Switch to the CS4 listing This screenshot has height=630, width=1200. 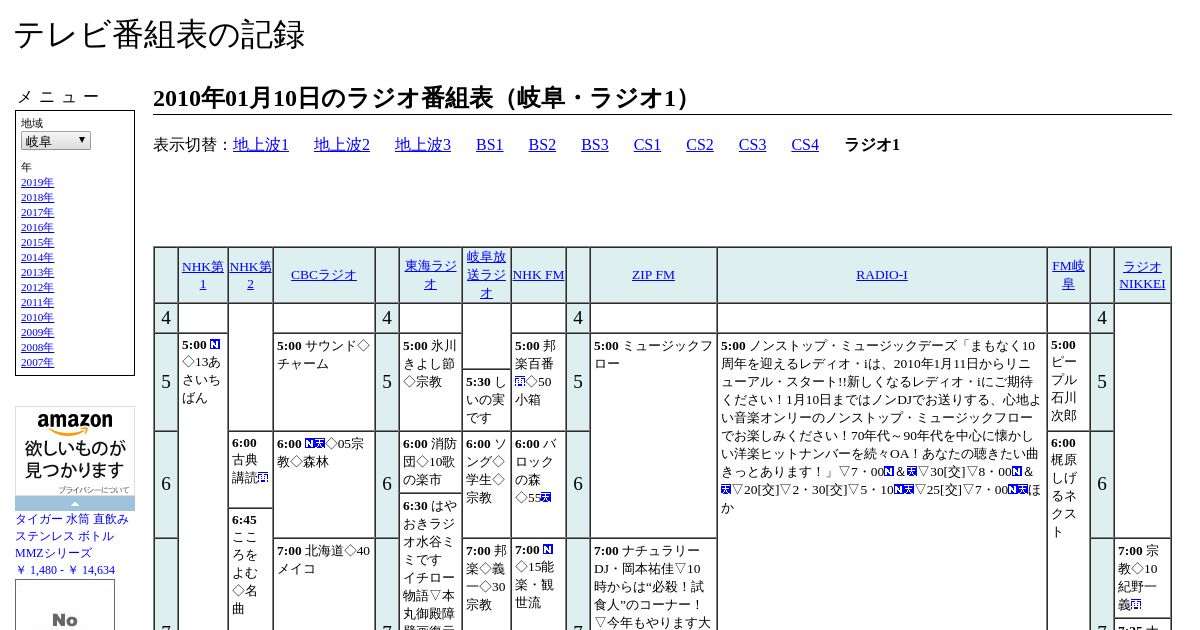[805, 145]
